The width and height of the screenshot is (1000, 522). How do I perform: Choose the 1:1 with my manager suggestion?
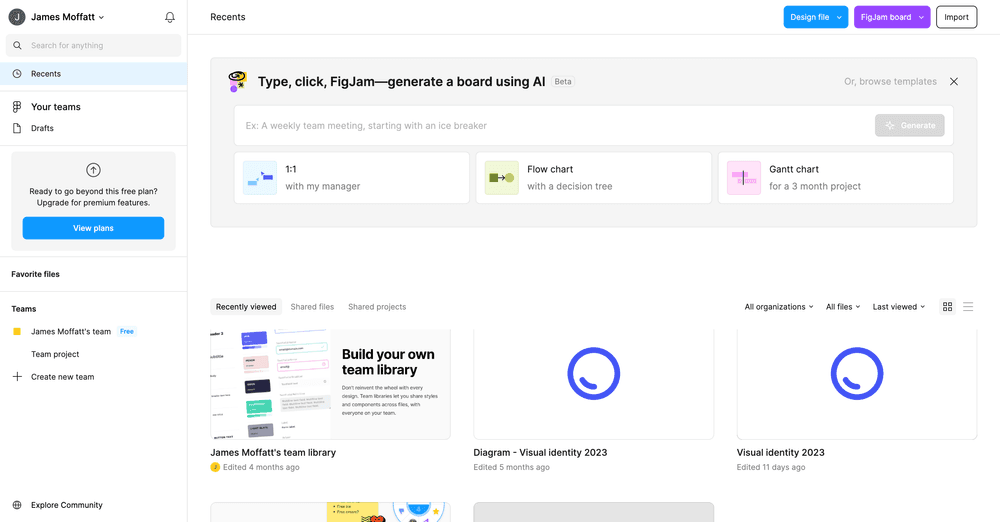click(x=351, y=177)
